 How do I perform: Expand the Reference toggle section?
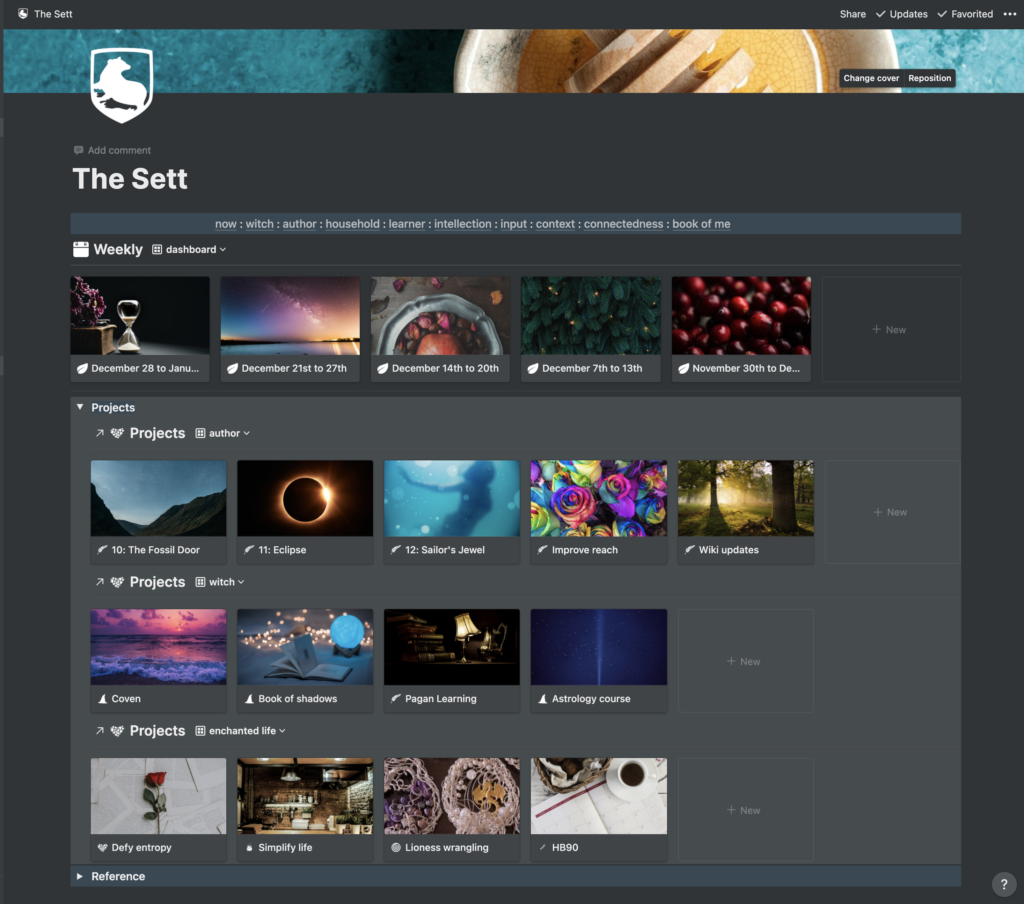[x=80, y=877]
